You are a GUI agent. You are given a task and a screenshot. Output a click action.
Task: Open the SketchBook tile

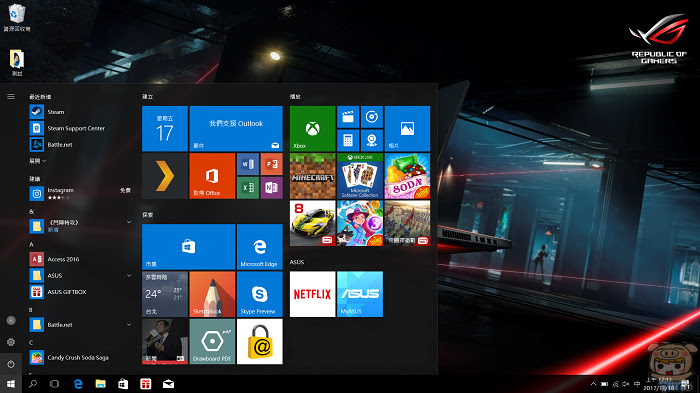[212, 294]
